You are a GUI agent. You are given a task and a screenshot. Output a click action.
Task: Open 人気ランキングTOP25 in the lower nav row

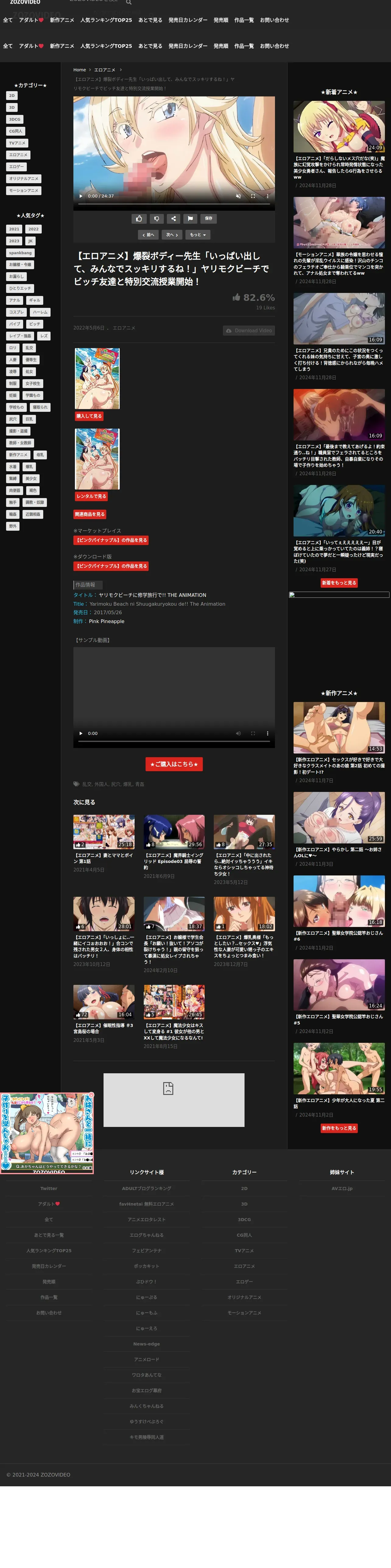tap(106, 46)
